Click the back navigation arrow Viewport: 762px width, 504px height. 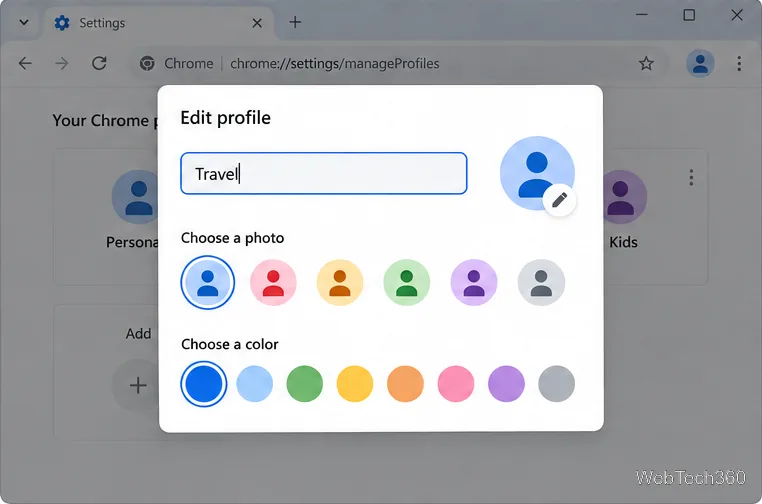pyautogui.click(x=25, y=63)
